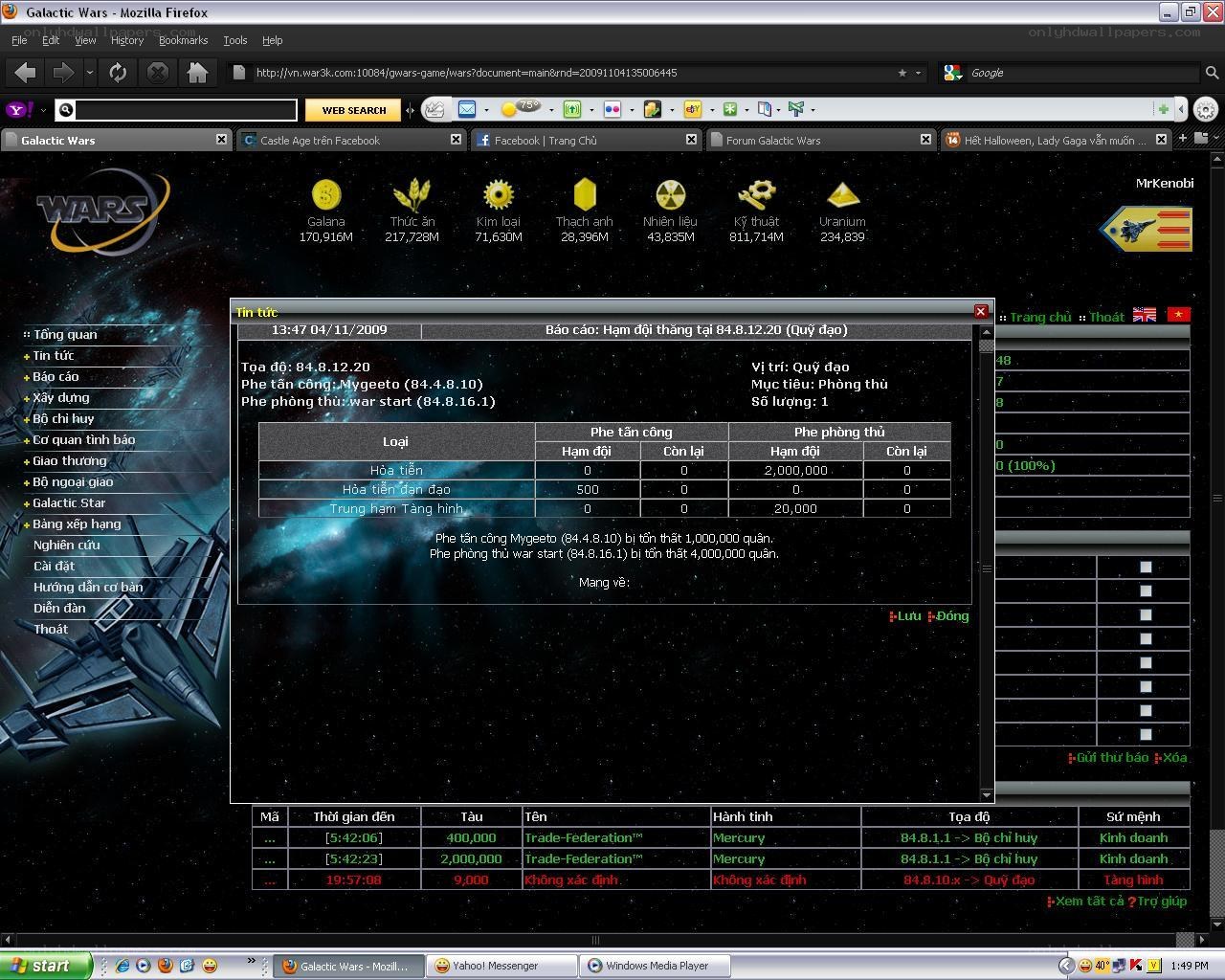Click the Kỹ thuật wrench icon
The width and height of the screenshot is (1225, 980).
[x=756, y=195]
